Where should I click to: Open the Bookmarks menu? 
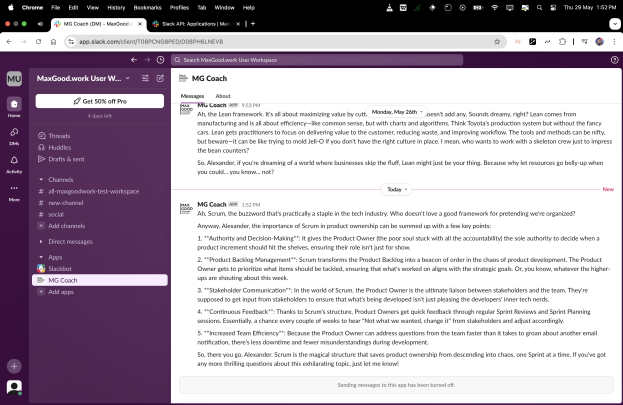(147, 8)
